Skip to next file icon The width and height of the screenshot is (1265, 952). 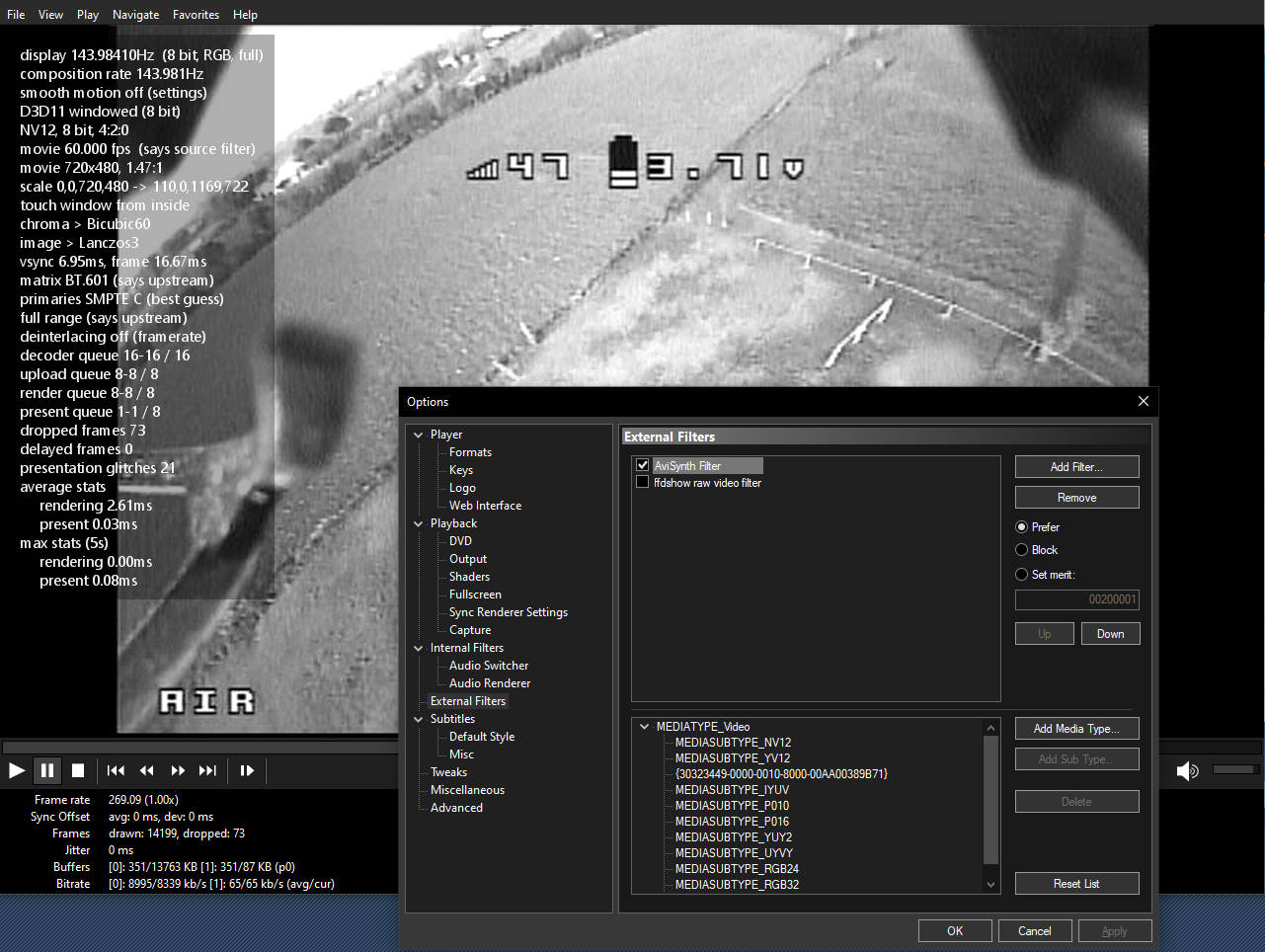tap(207, 770)
